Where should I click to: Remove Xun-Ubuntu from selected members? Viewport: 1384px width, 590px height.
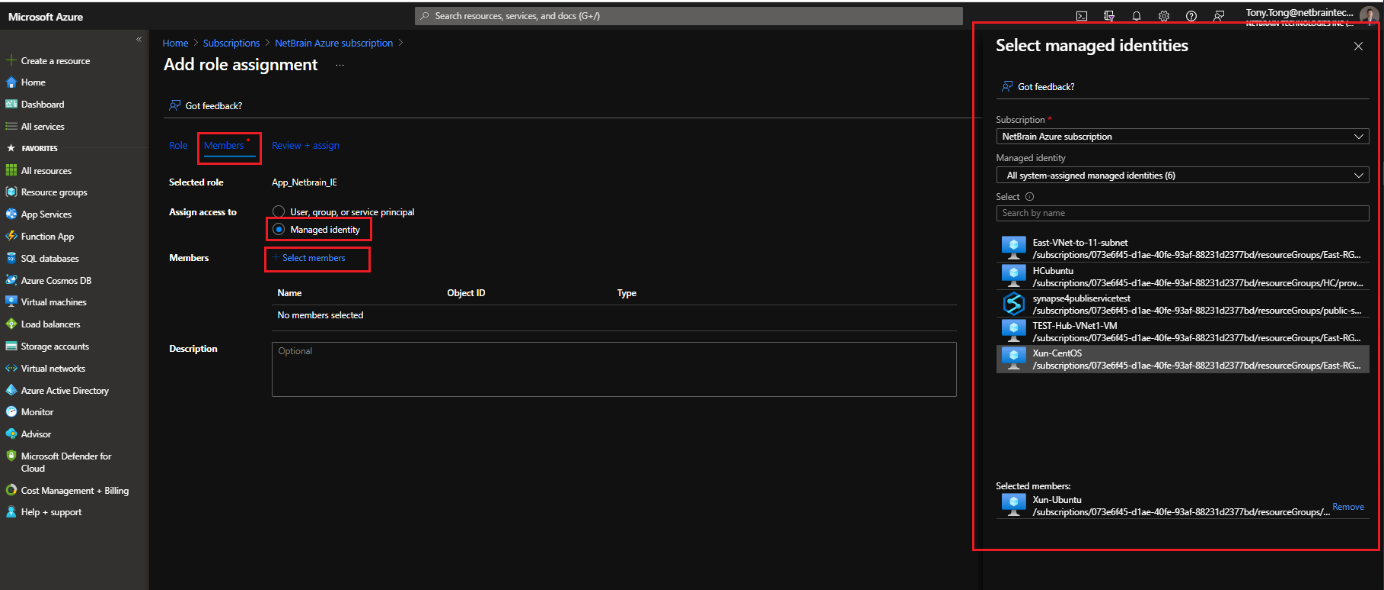tap(1347, 506)
